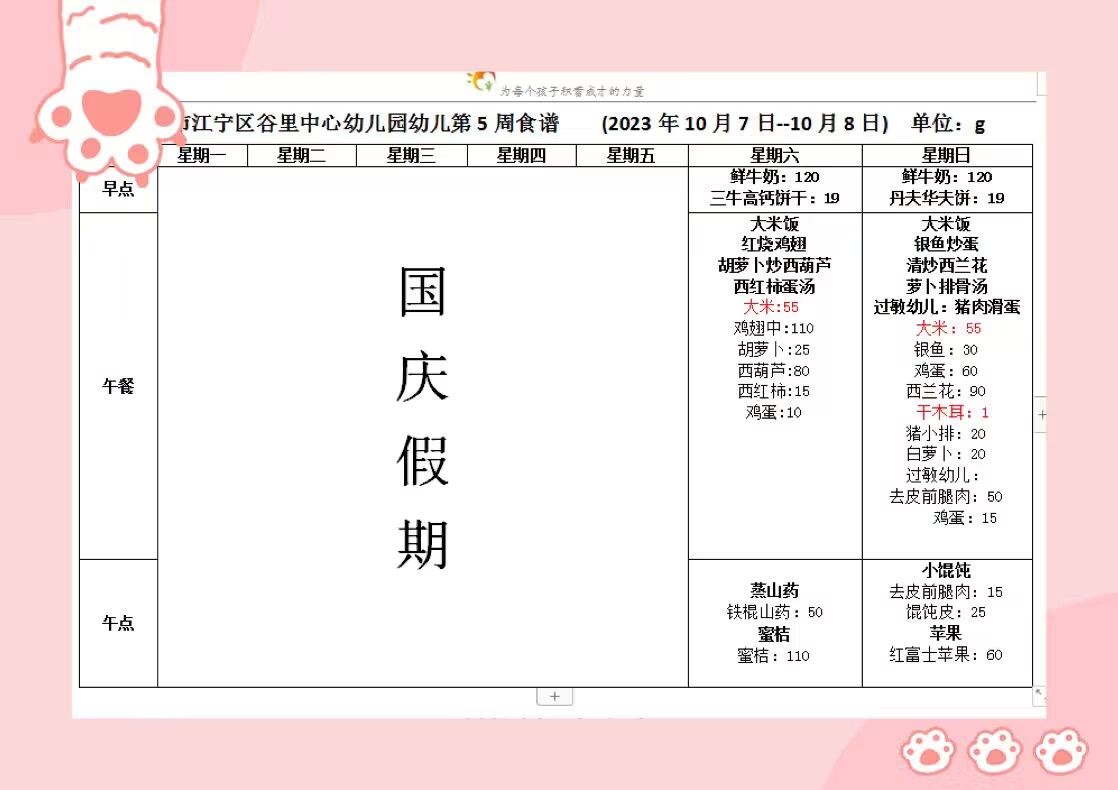Click the 午点 row label
The height and width of the screenshot is (790, 1118).
click(x=118, y=623)
